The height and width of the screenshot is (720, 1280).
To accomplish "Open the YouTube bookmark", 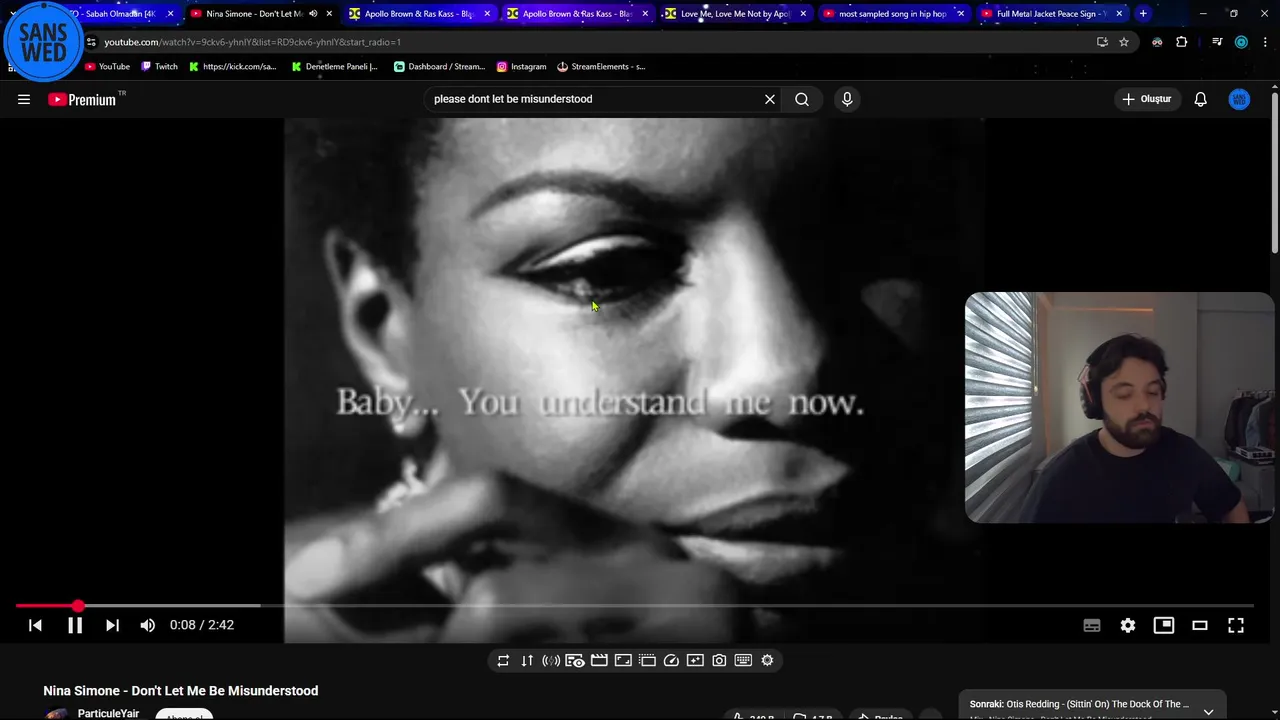I will pyautogui.click(x=107, y=67).
